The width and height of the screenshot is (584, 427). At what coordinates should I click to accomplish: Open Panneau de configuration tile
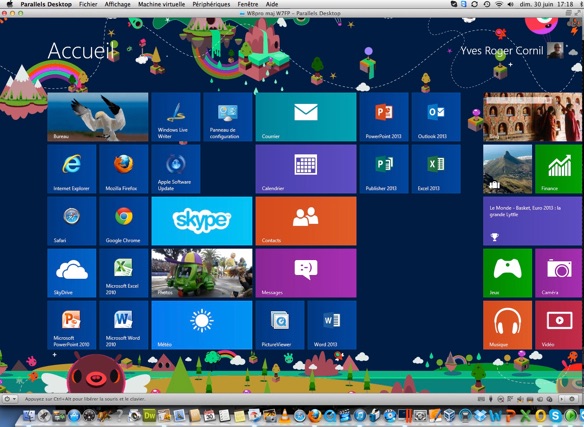(x=228, y=117)
